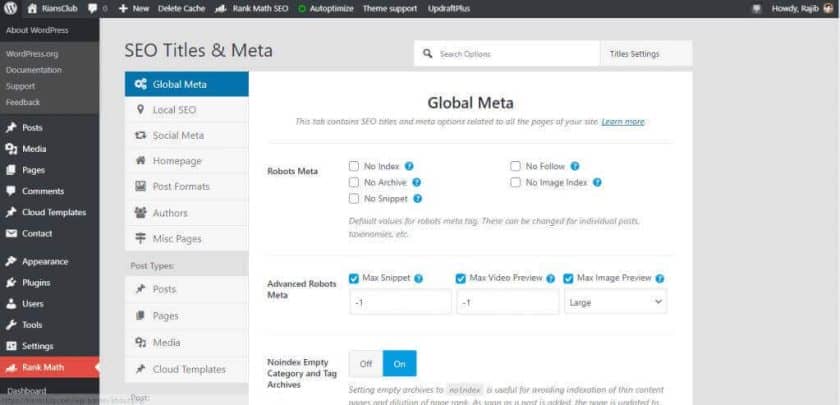Click the magnifier icon in Search Options
The image size is (840, 405).
(x=427, y=54)
